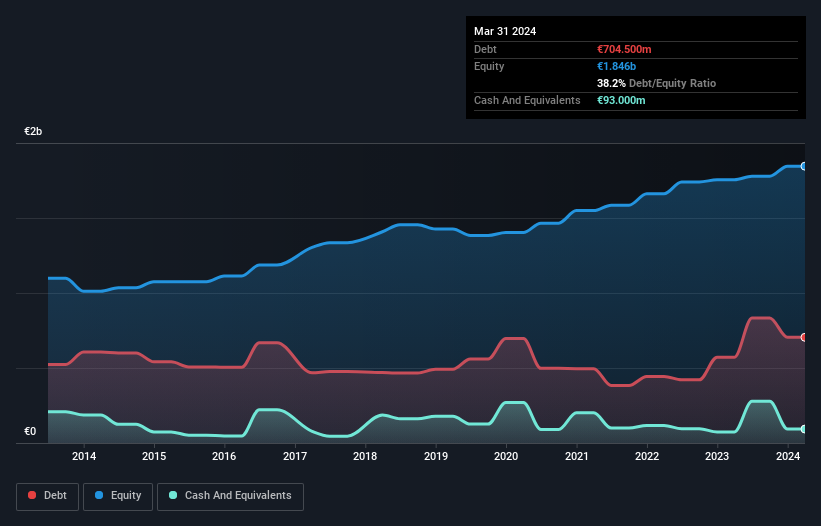Toggle the Equity series legend button
821x526 pixels.
[118, 496]
